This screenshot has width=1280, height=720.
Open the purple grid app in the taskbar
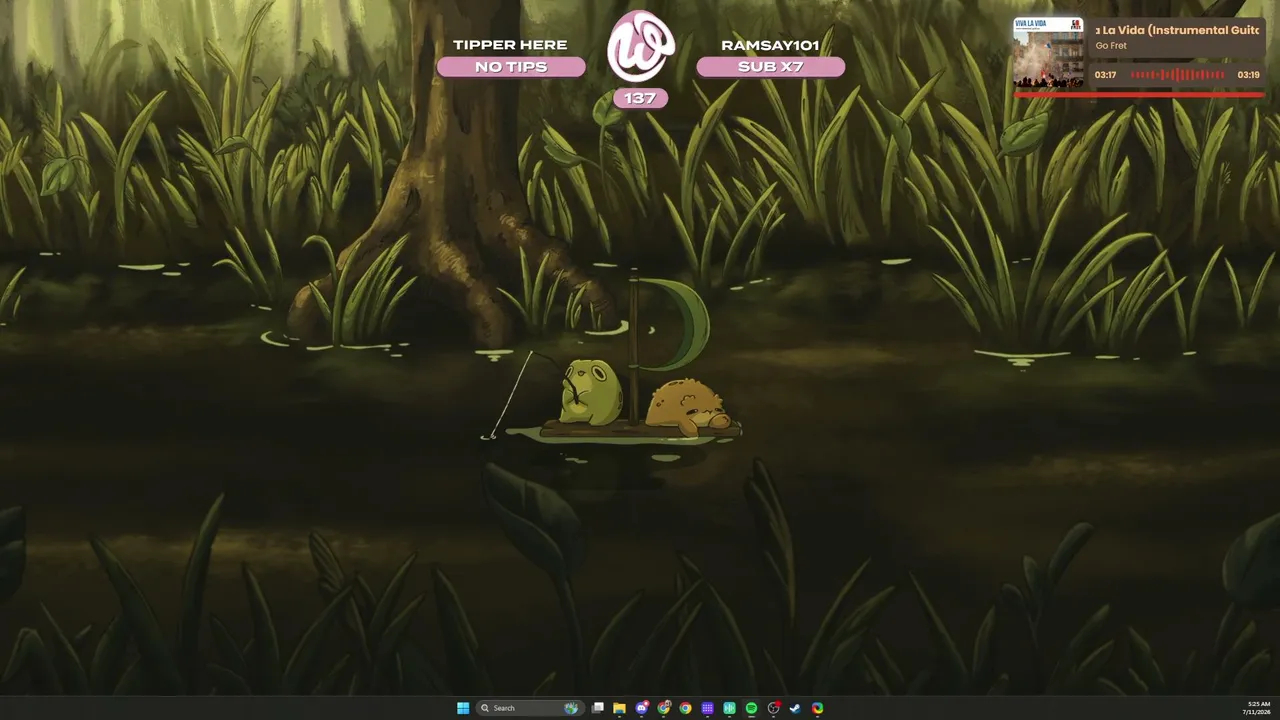(x=708, y=708)
